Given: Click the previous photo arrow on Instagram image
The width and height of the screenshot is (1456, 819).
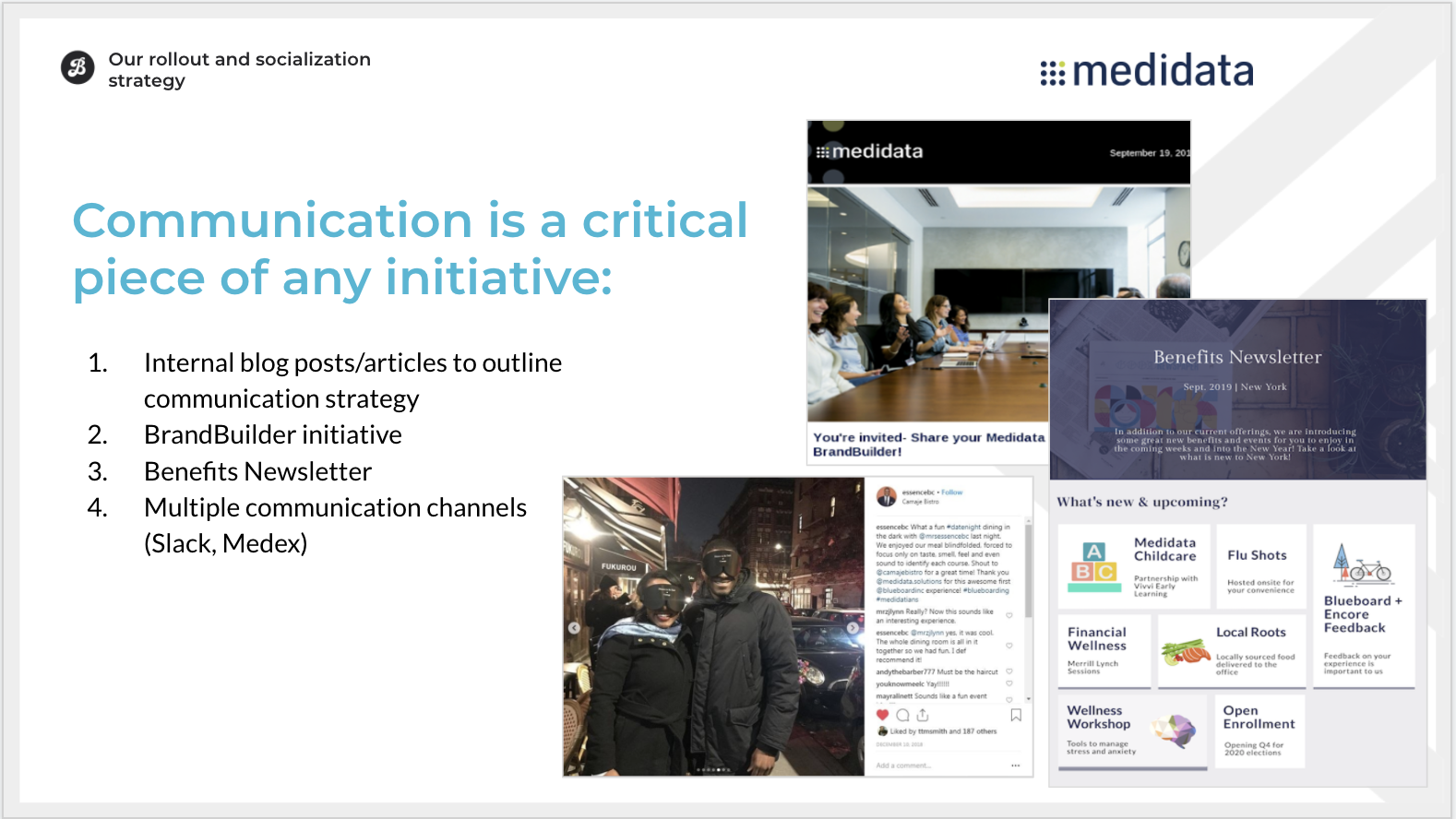Looking at the screenshot, I should (574, 628).
